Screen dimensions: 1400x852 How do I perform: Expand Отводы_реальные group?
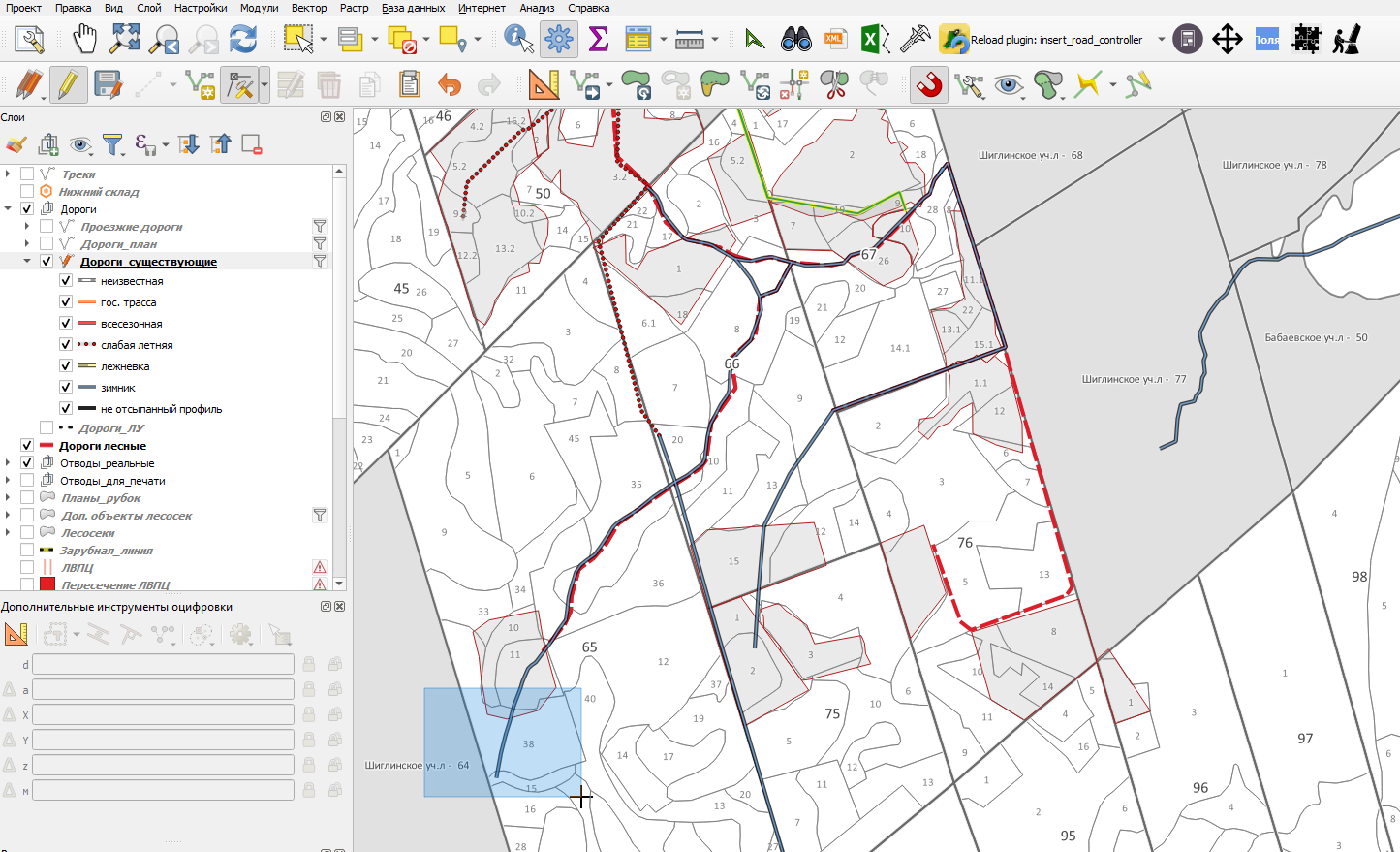click(8, 463)
